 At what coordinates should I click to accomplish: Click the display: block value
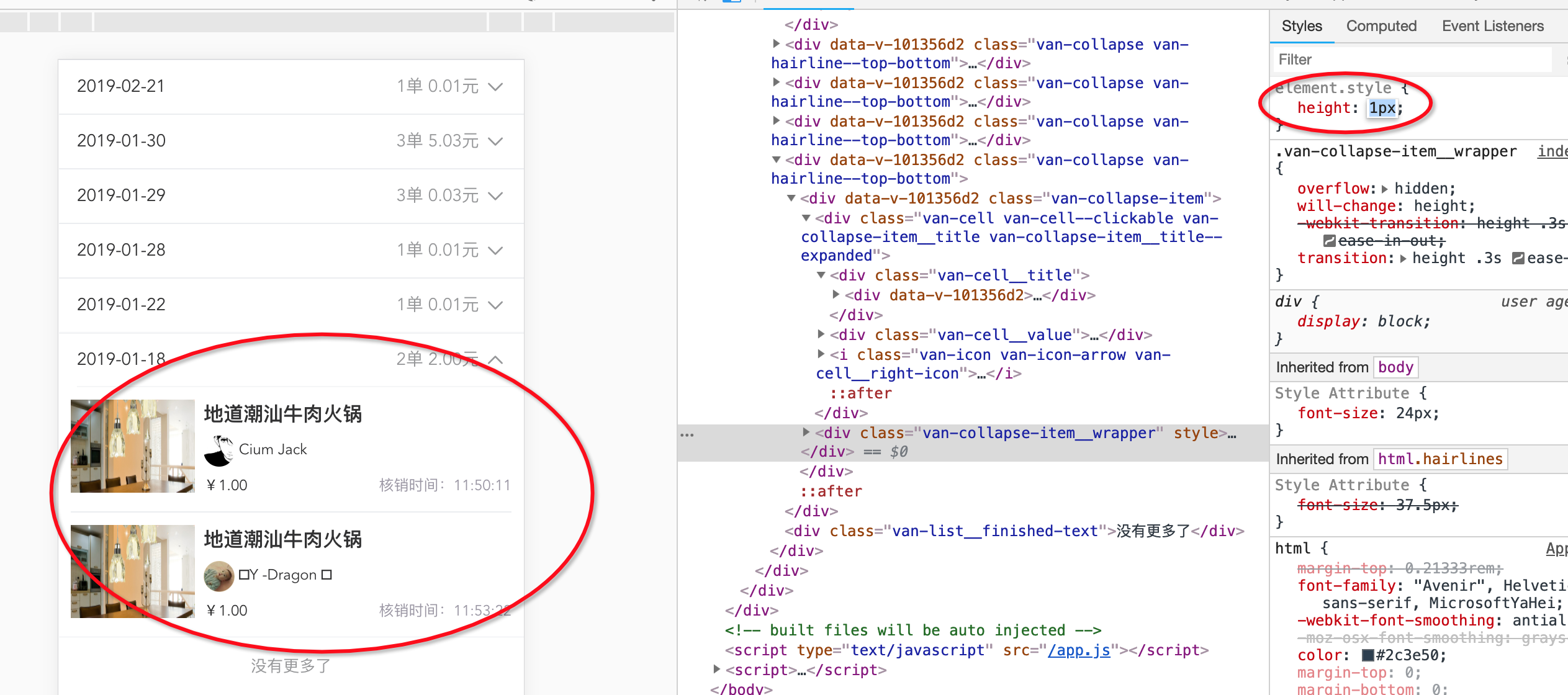tap(1404, 321)
